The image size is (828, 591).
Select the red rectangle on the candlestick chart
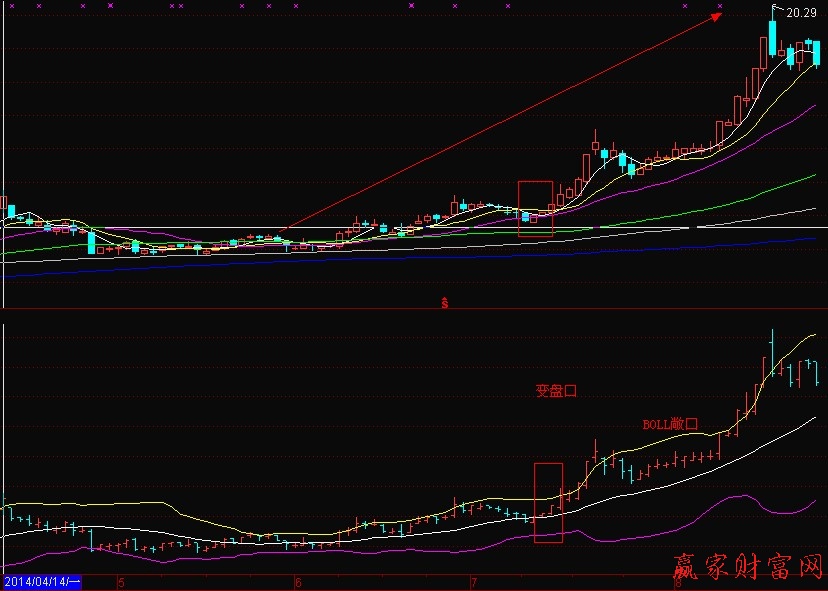(535, 208)
